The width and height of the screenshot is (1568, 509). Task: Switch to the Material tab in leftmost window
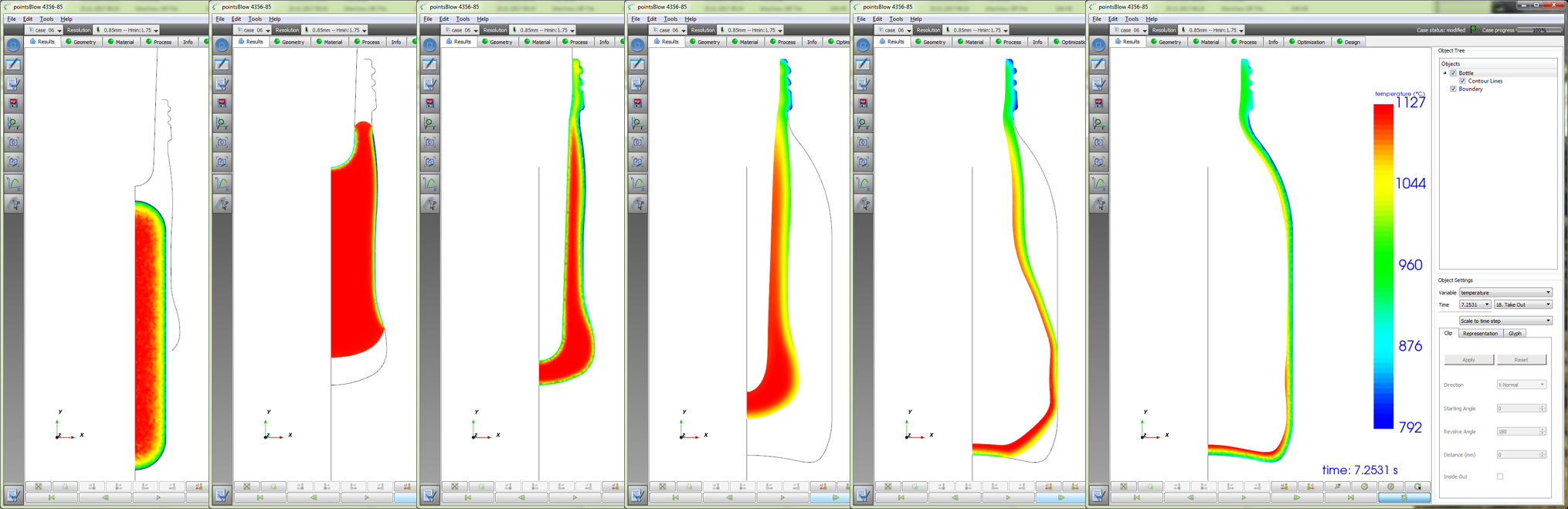tap(121, 42)
